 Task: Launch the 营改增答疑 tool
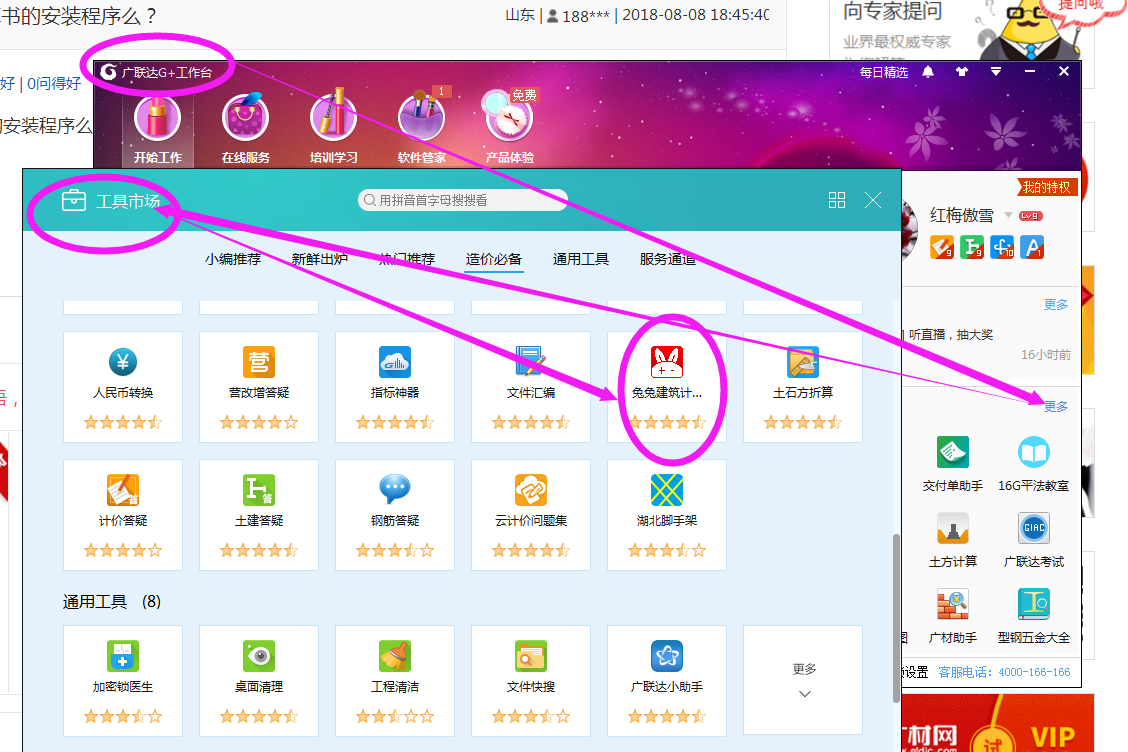click(259, 386)
